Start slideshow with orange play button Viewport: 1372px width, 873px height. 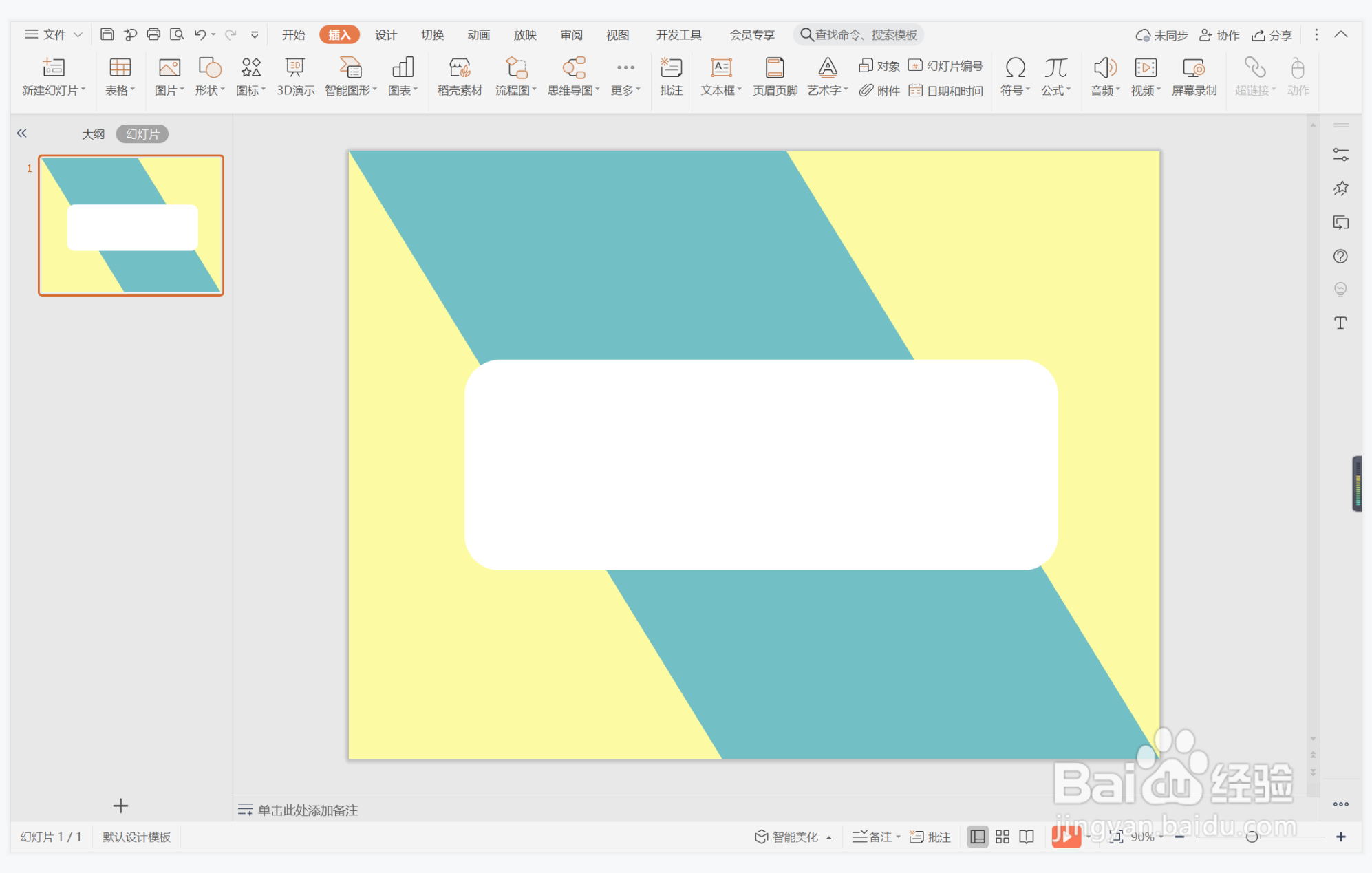tap(1066, 837)
